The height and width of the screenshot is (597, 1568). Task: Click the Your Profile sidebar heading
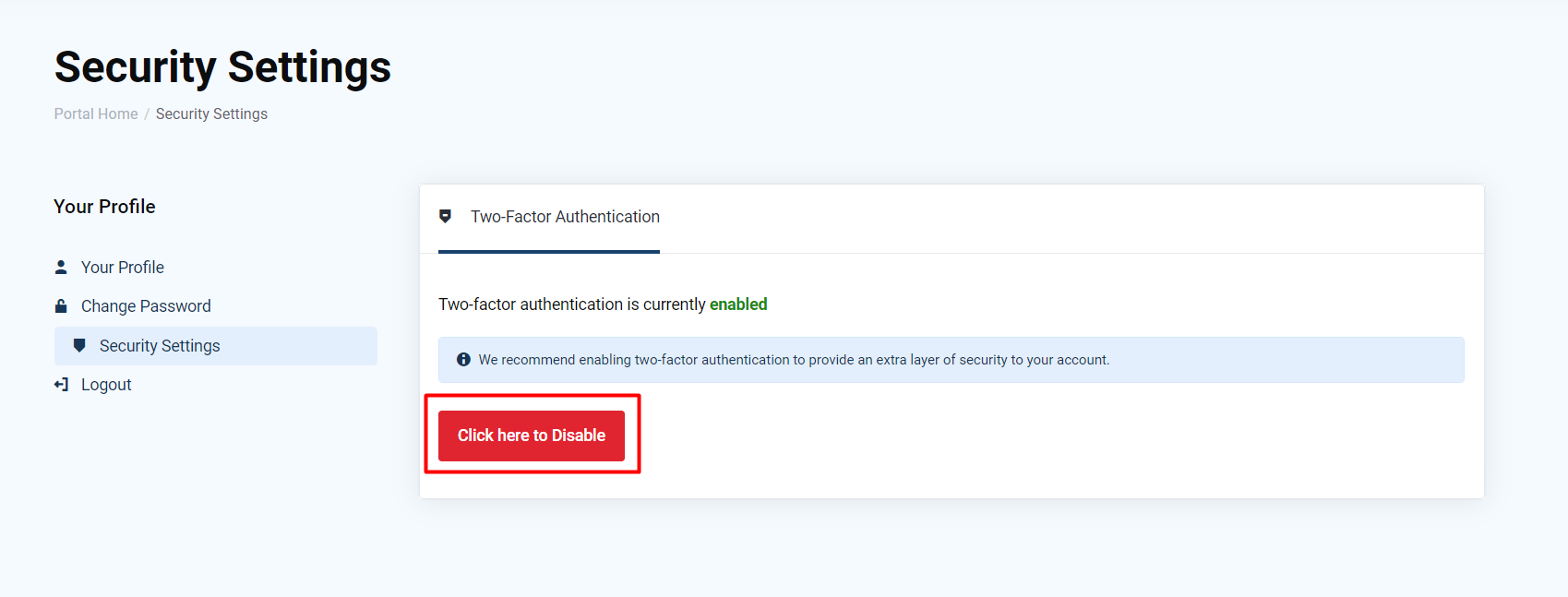click(x=104, y=207)
